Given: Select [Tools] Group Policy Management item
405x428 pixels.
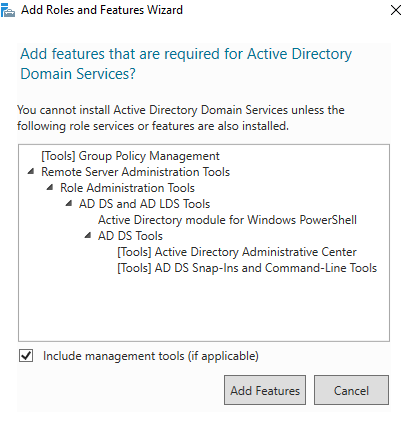Looking at the screenshot, I should (130, 156).
